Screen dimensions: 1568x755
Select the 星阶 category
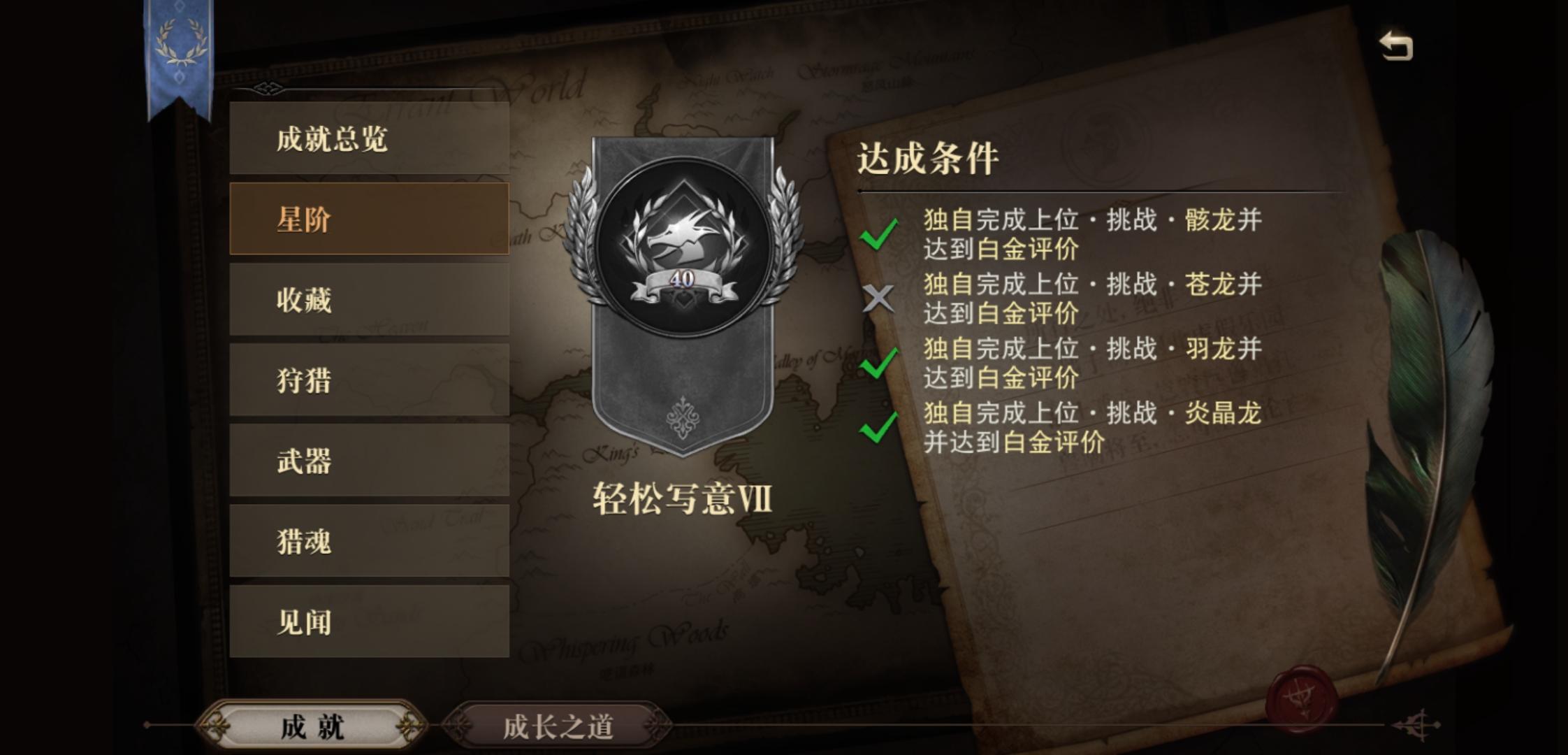(369, 219)
